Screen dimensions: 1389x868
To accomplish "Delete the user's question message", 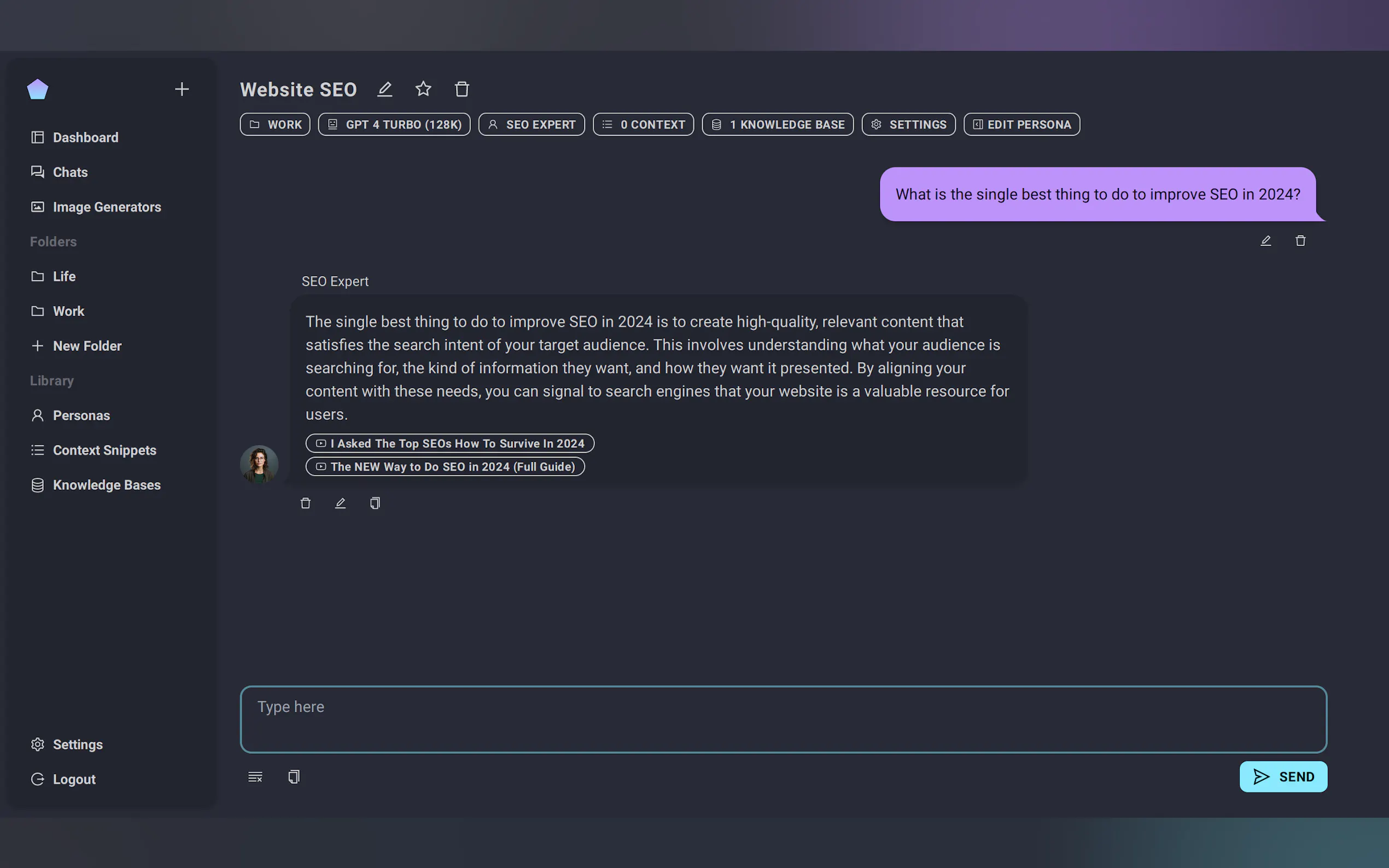I will [x=1300, y=241].
